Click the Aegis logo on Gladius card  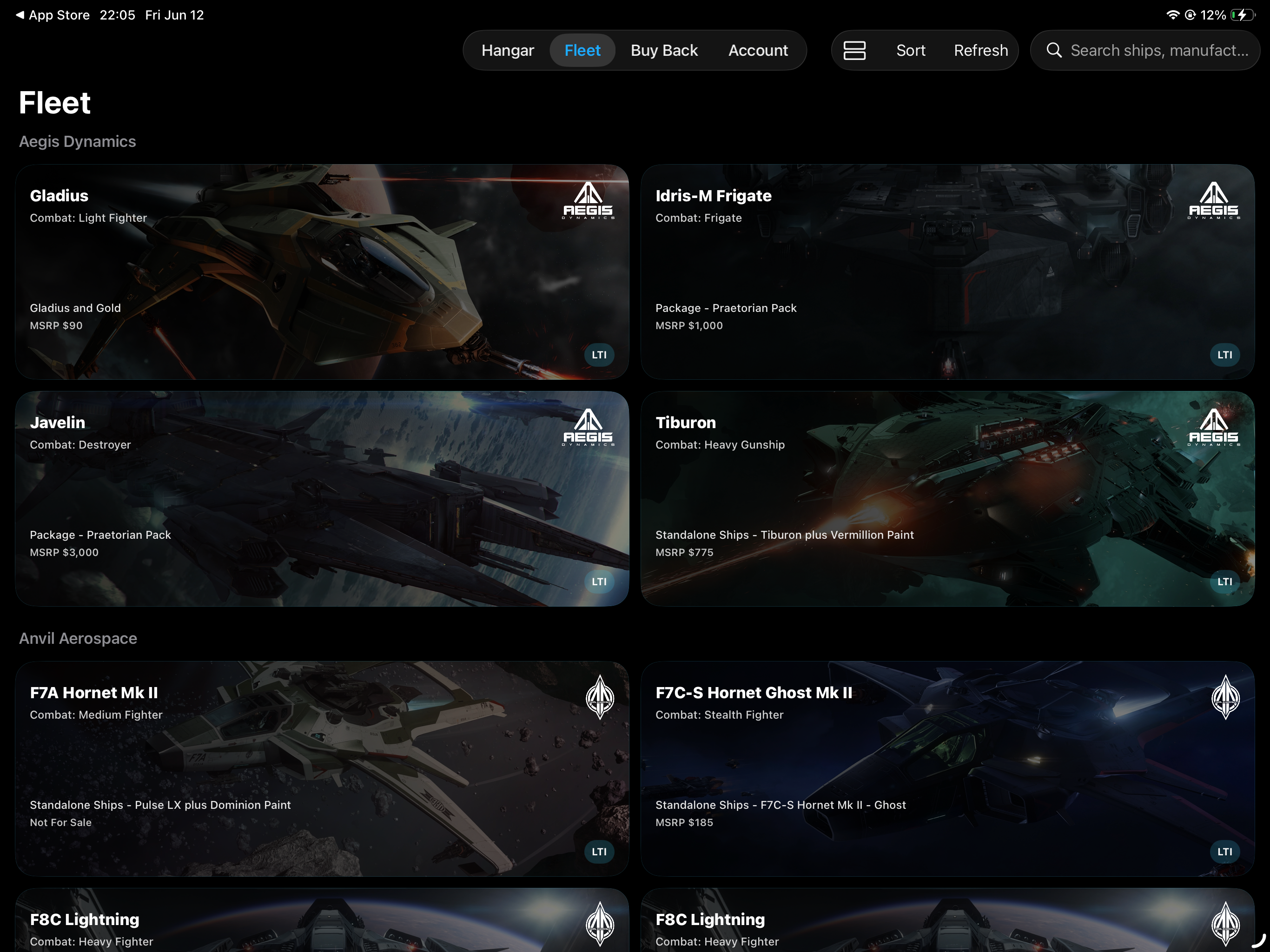pyautogui.click(x=588, y=200)
